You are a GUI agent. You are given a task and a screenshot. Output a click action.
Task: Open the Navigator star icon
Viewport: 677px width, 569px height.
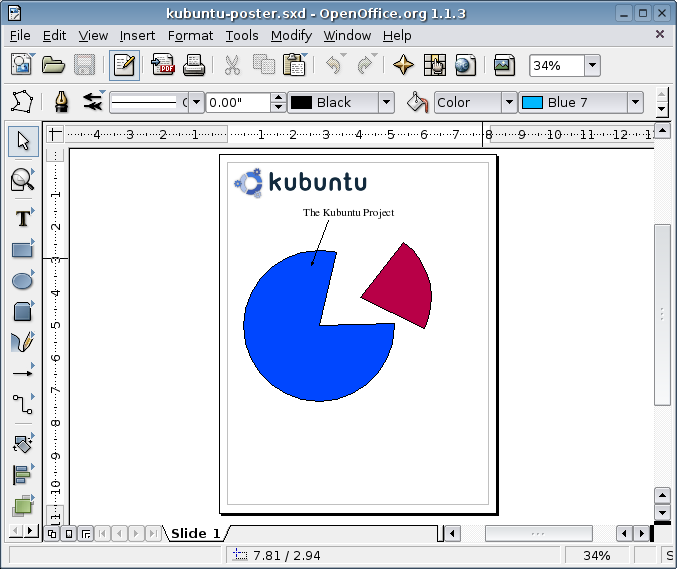(x=403, y=65)
